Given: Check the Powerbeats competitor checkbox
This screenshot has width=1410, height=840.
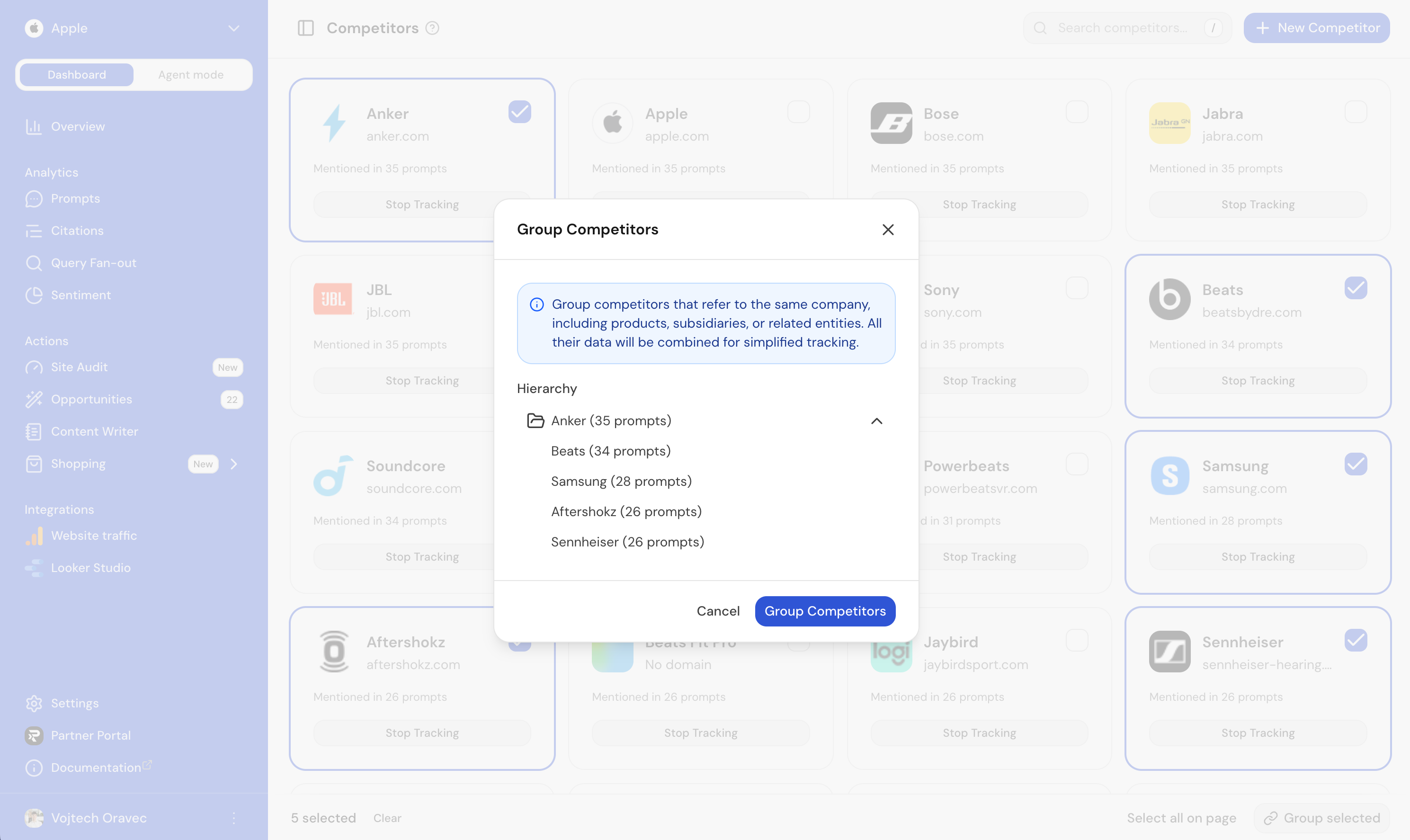Looking at the screenshot, I should [1077, 464].
